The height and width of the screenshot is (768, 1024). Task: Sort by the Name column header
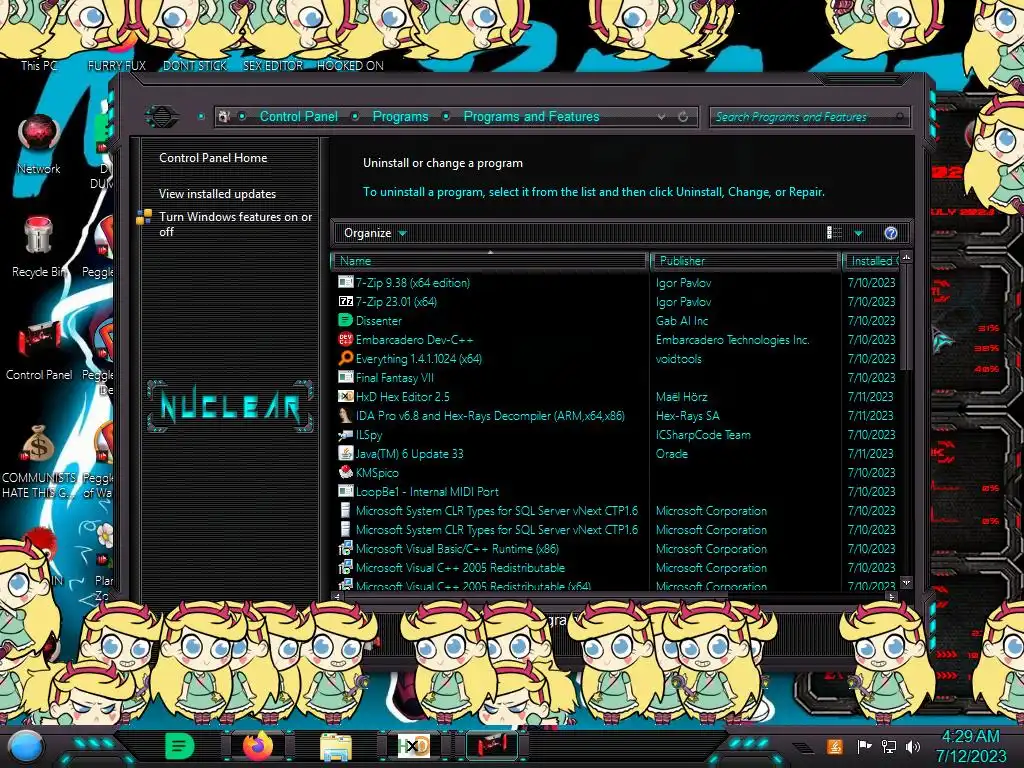click(489, 261)
